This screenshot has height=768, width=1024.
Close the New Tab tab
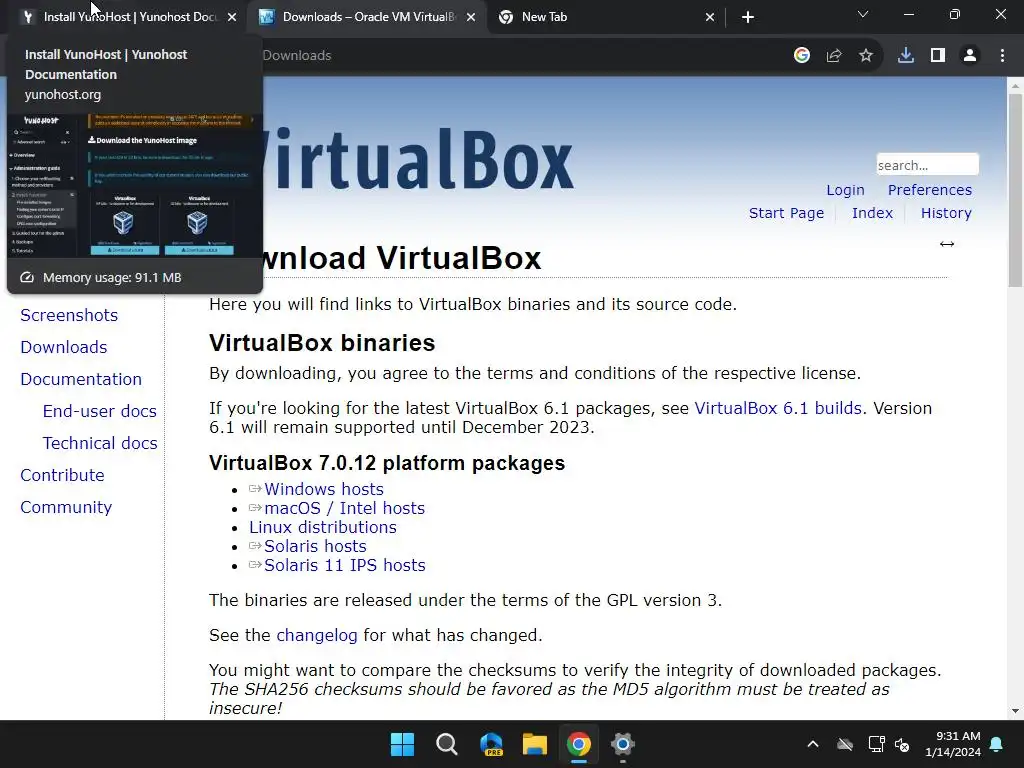[x=710, y=17]
